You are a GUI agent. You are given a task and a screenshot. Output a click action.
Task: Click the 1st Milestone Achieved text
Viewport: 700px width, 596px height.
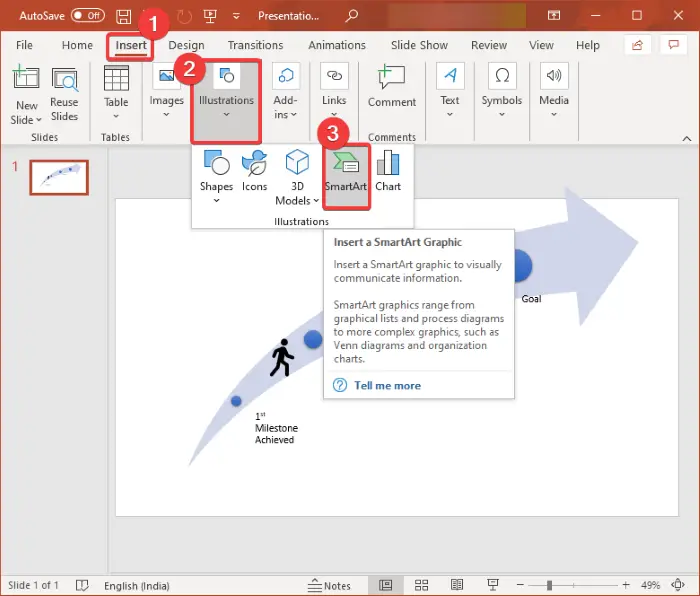pyautogui.click(x=276, y=429)
